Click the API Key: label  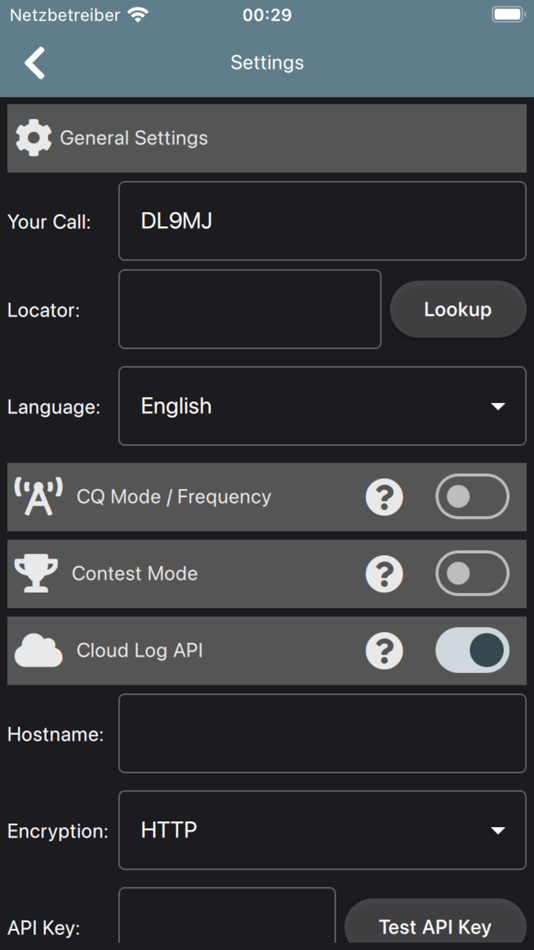coord(44,928)
